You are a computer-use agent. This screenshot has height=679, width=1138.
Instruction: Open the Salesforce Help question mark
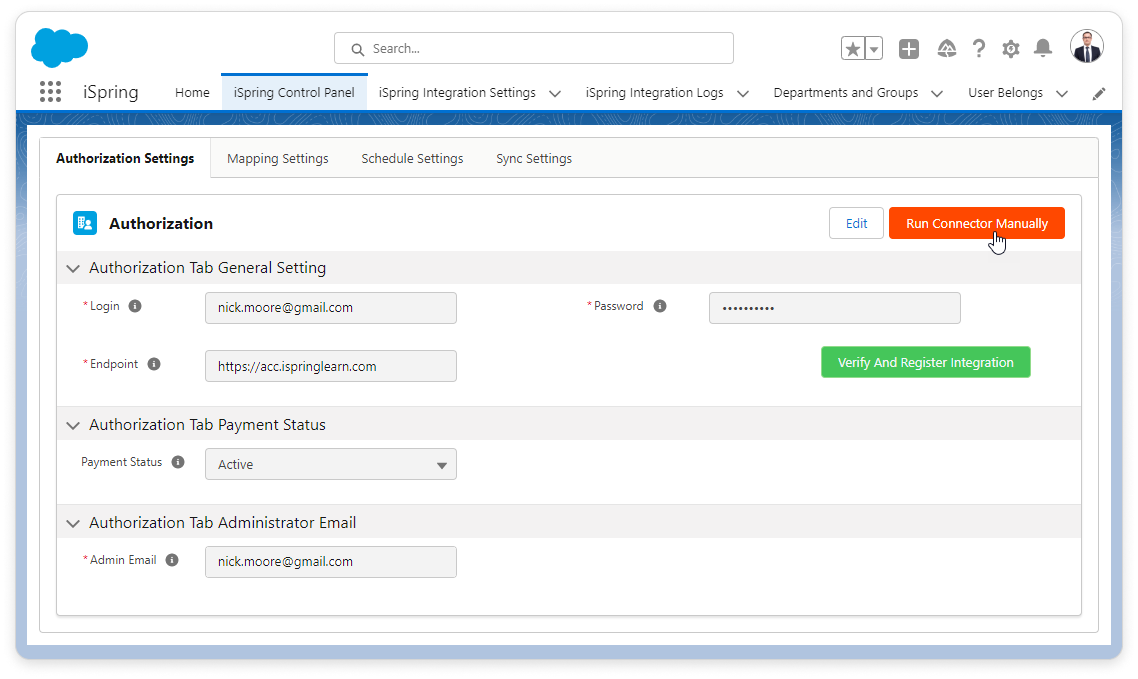point(979,49)
